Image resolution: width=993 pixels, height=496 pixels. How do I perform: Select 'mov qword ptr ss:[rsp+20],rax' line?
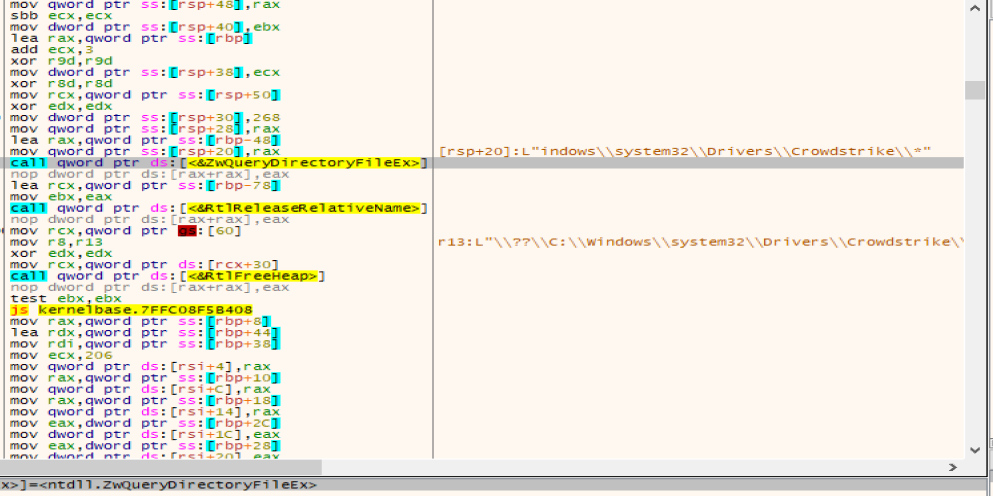[145, 151]
